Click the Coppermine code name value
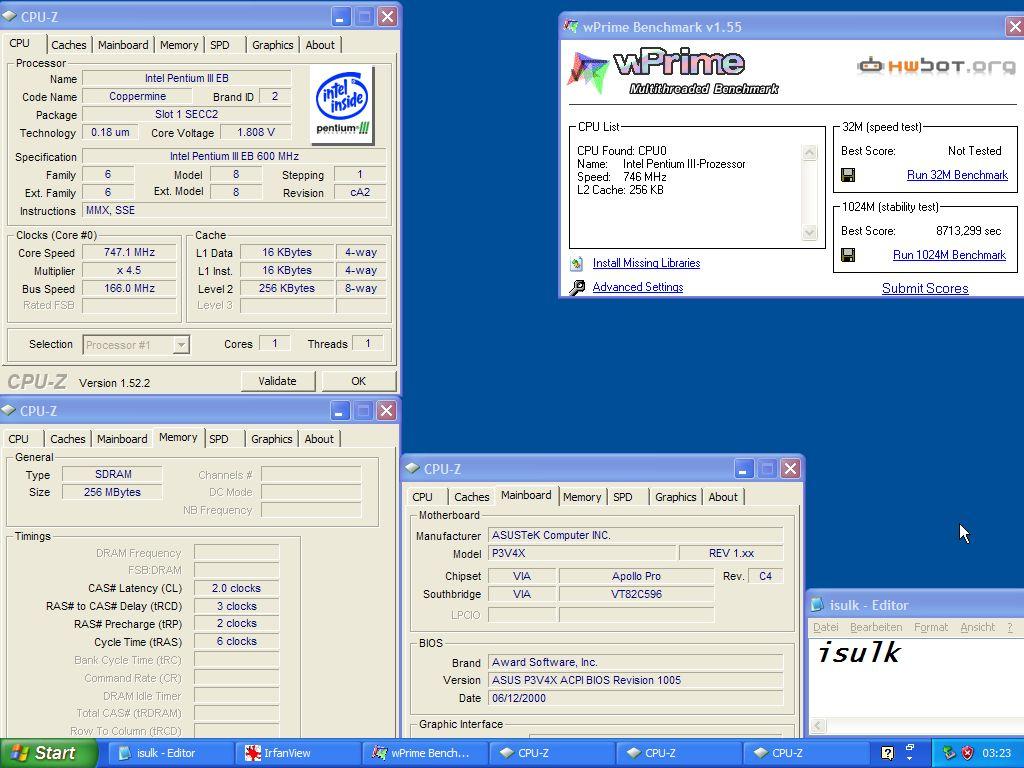 click(137, 96)
